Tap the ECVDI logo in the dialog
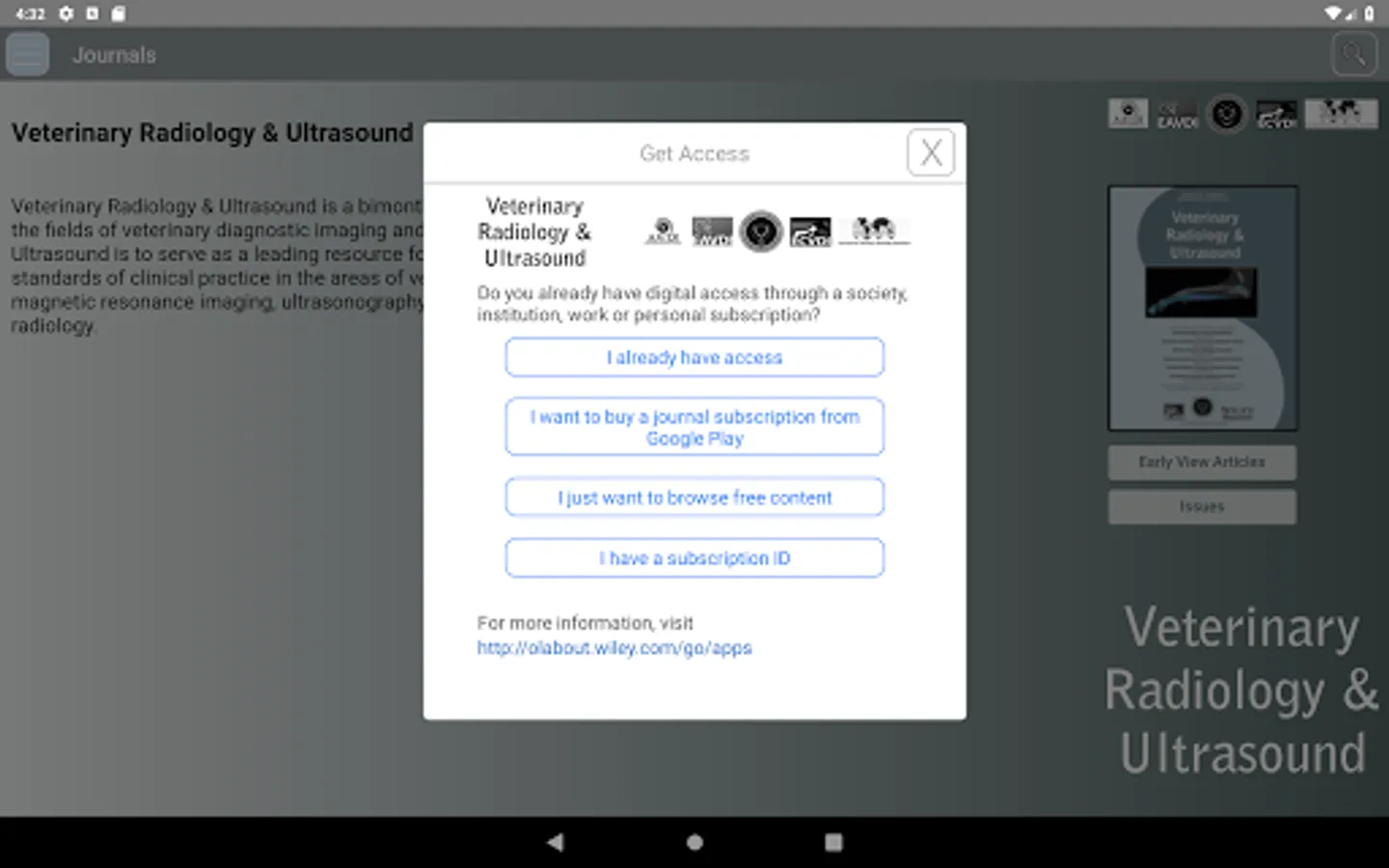Image resolution: width=1389 pixels, height=868 pixels. coord(810,231)
